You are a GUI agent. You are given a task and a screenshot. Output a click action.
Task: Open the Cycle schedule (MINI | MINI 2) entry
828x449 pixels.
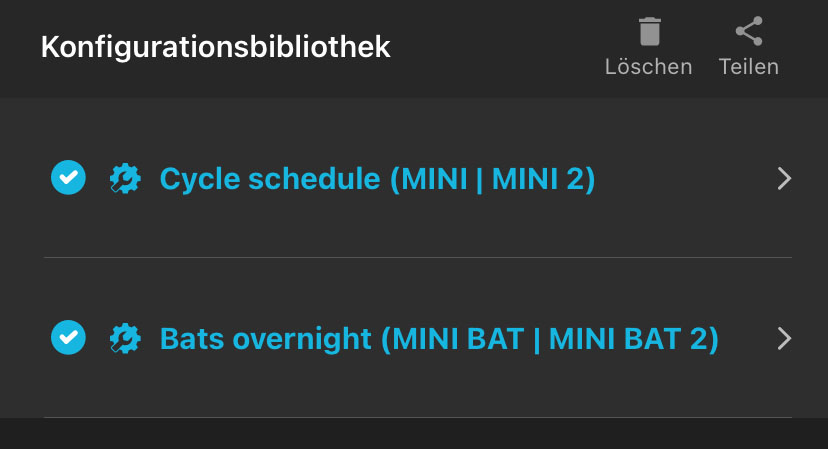coord(377,179)
